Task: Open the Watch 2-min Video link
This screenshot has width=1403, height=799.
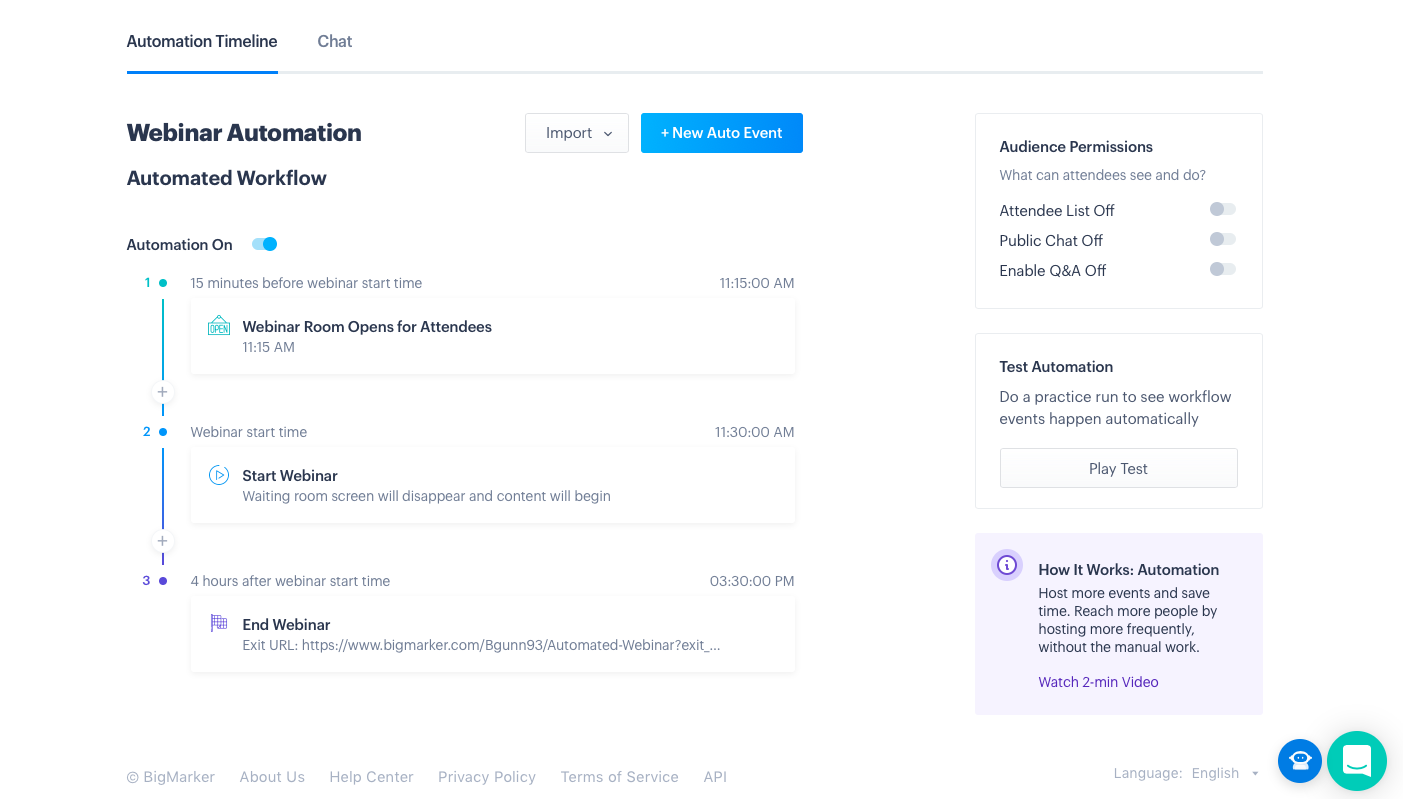Action: tap(1098, 682)
